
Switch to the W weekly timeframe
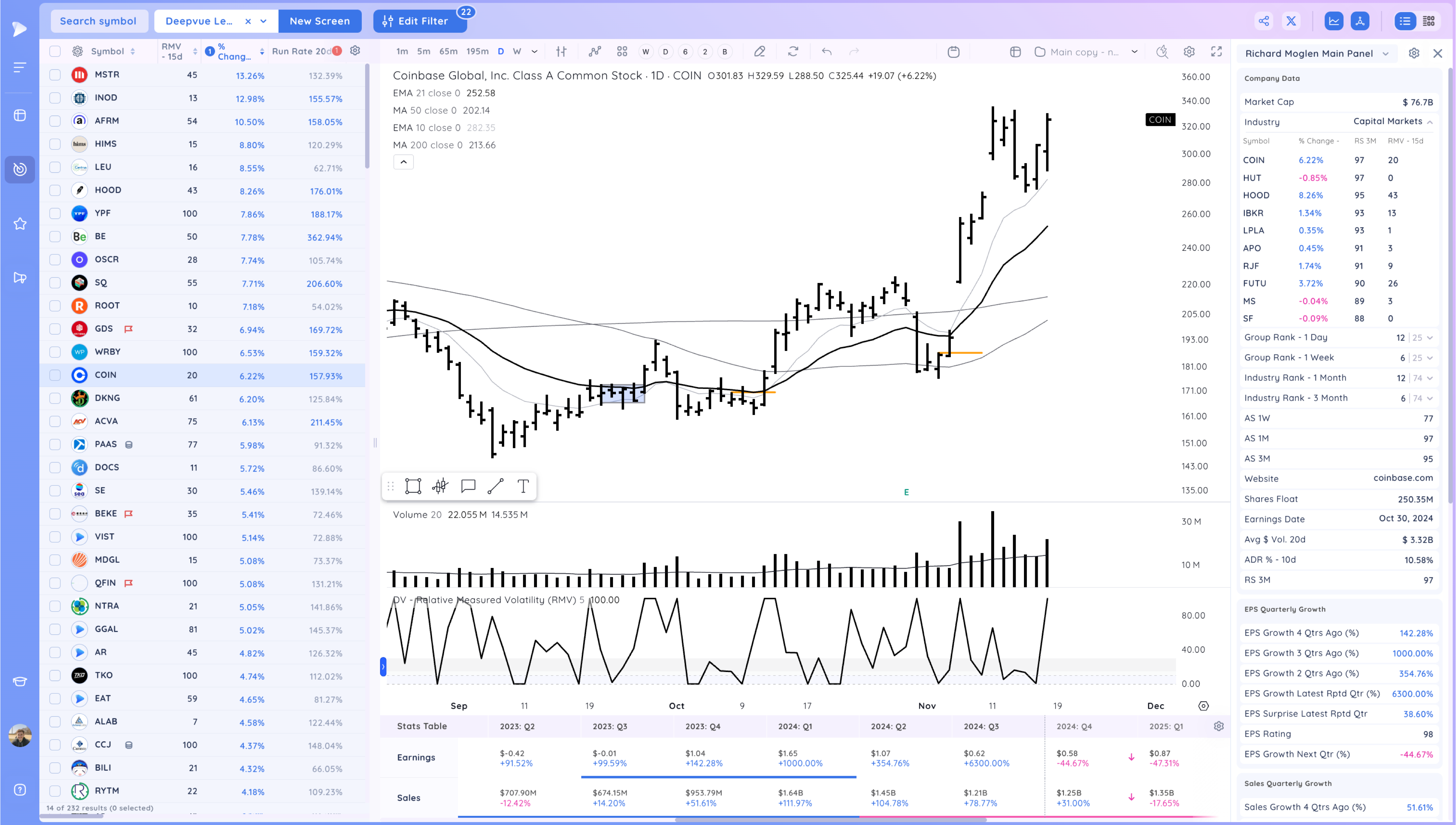[x=517, y=52]
